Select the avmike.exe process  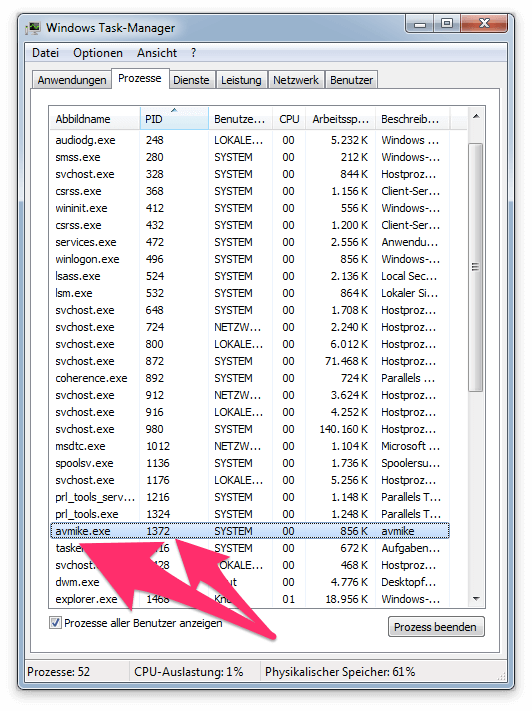click(x=249, y=531)
